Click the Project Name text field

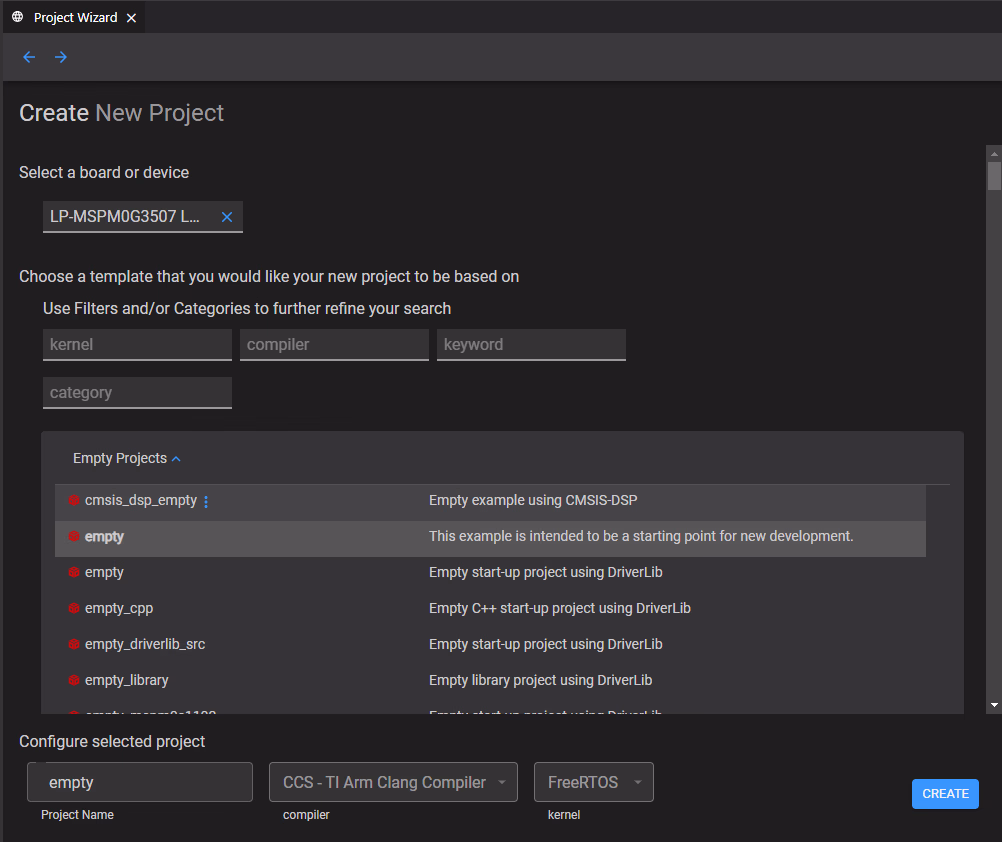click(x=140, y=782)
